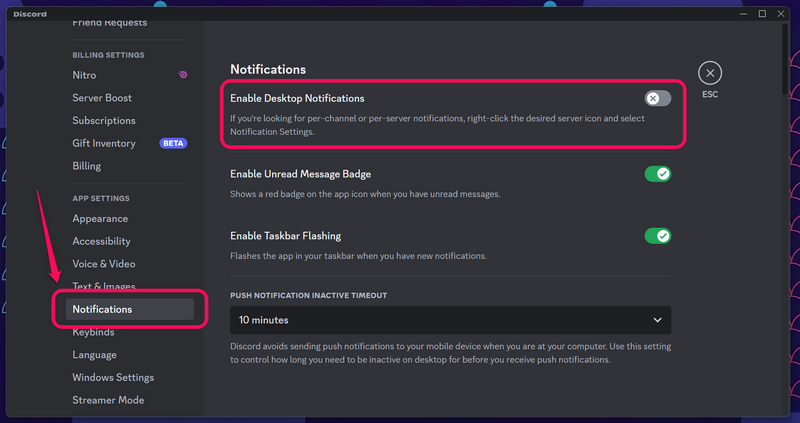800x423 pixels.
Task: Select Streamer Mode in sidebar
Action: (108, 400)
